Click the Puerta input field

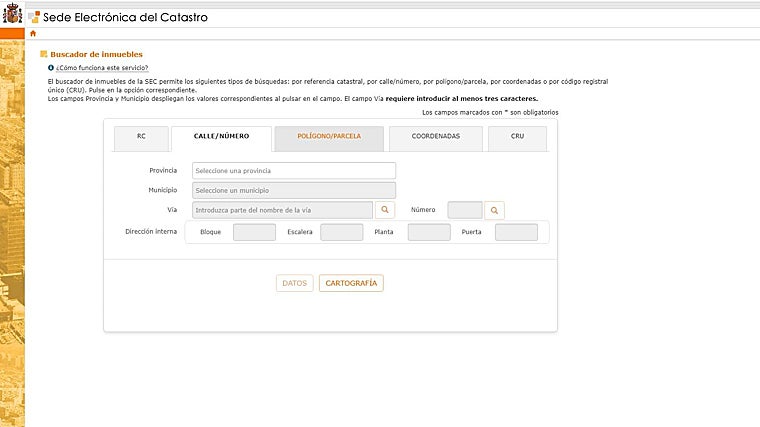click(516, 232)
